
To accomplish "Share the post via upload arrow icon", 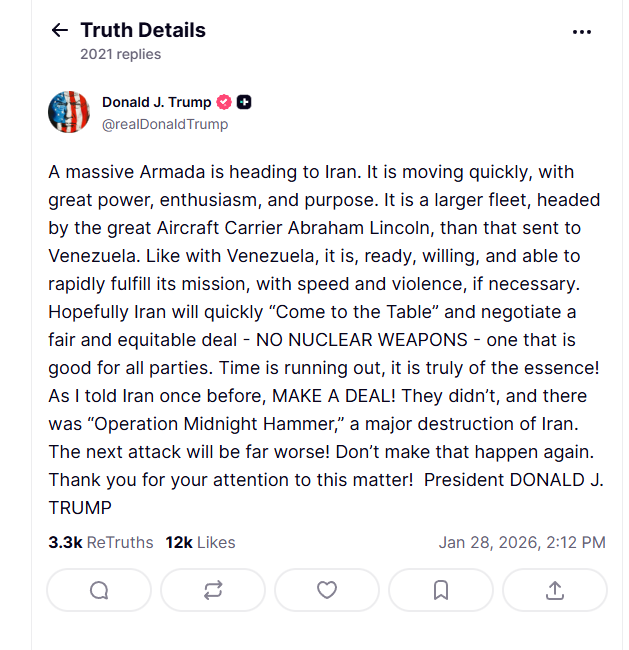I will [555, 590].
